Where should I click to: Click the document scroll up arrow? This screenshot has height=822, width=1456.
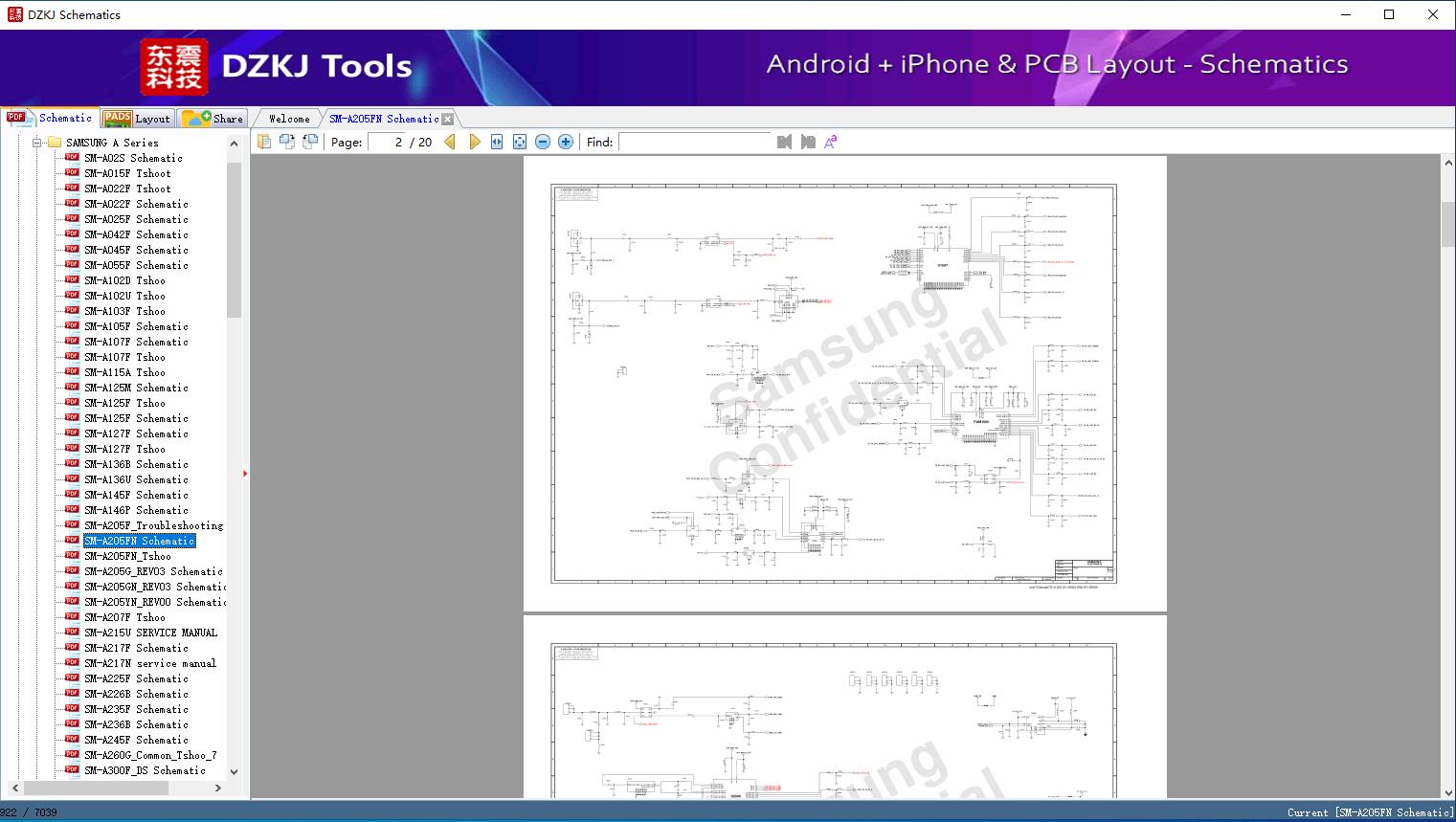[x=1447, y=164]
